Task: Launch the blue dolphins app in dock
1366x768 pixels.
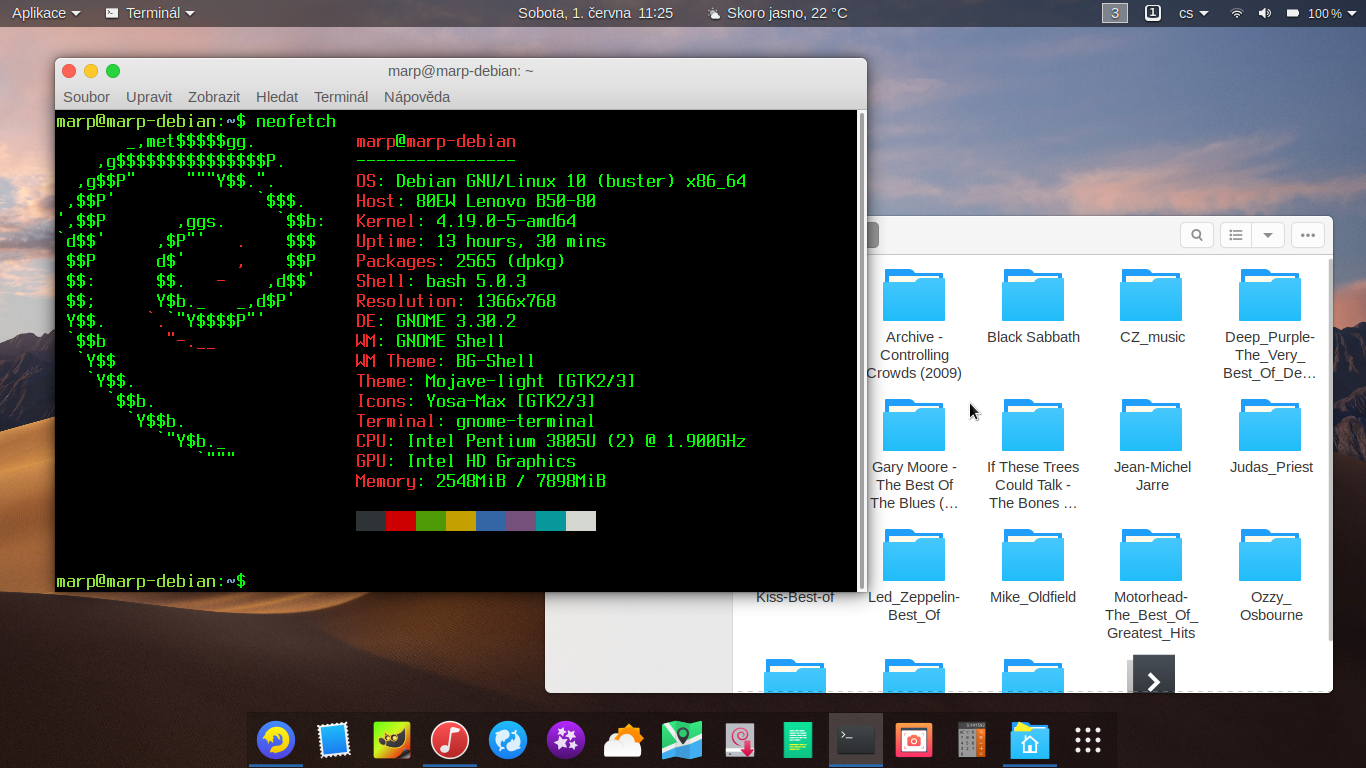Action: coord(507,740)
